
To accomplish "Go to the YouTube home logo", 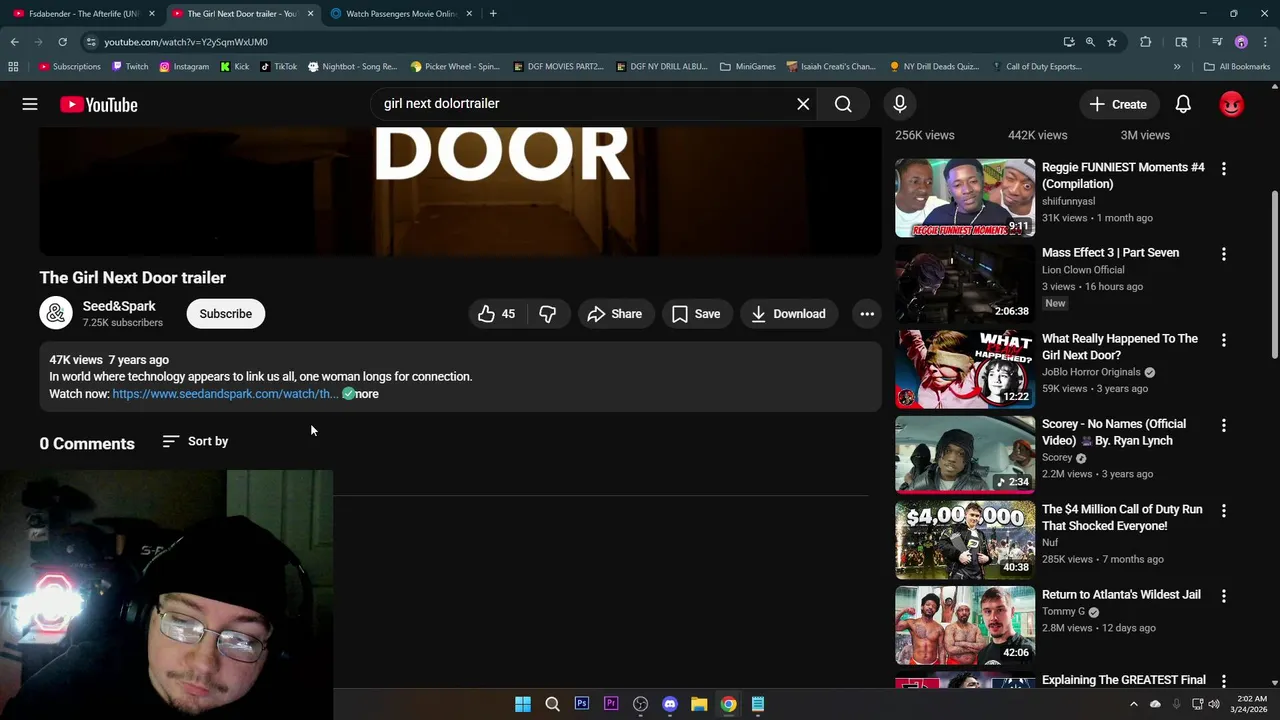I will pos(98,104).
